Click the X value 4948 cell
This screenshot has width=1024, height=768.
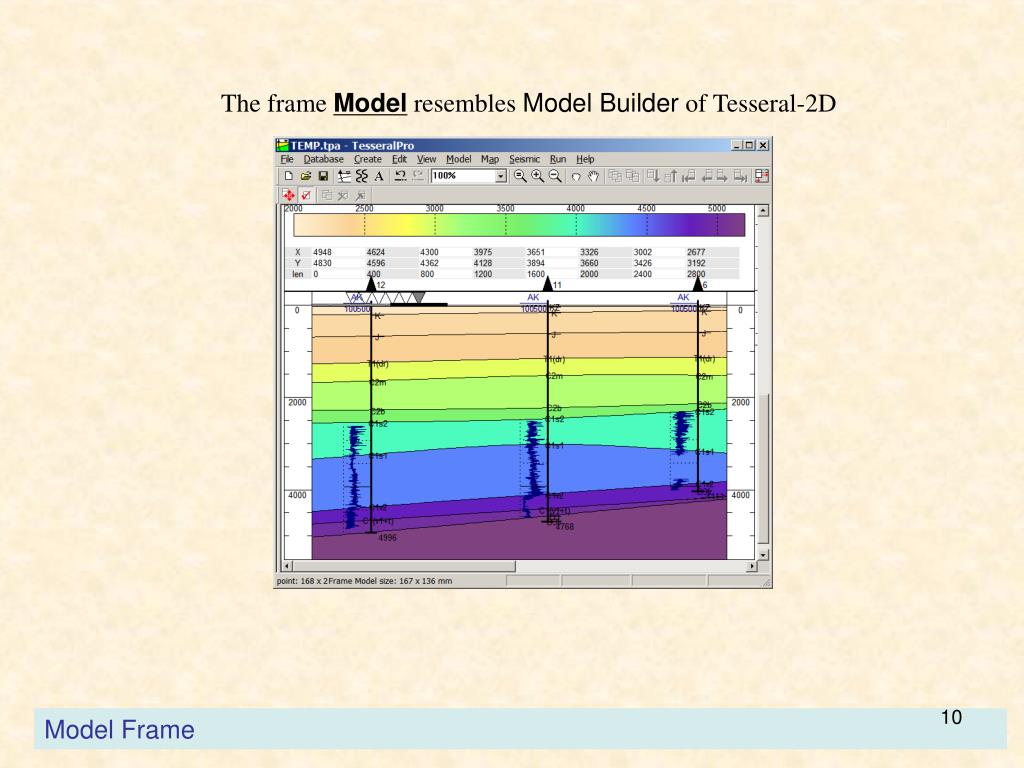(323, 252)
